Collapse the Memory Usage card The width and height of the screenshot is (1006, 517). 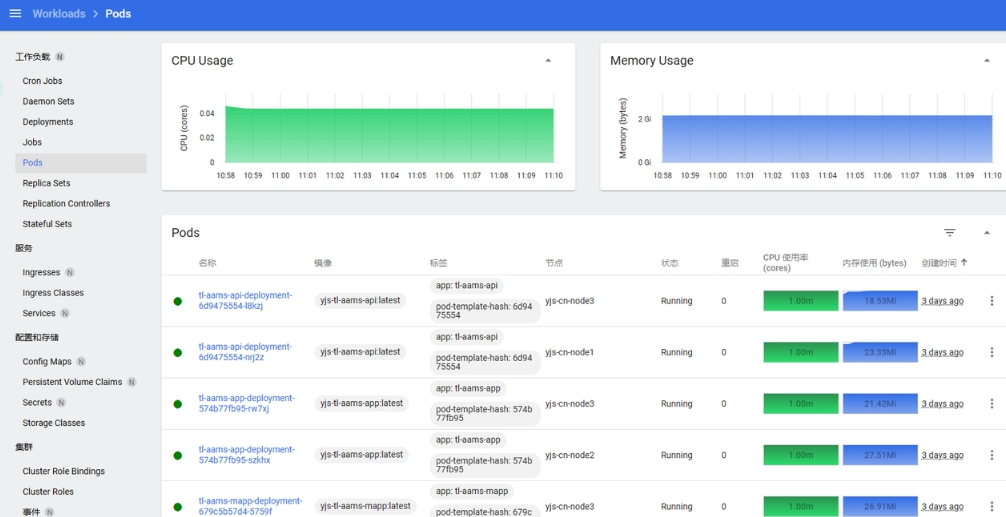click(x=986, y=61)
